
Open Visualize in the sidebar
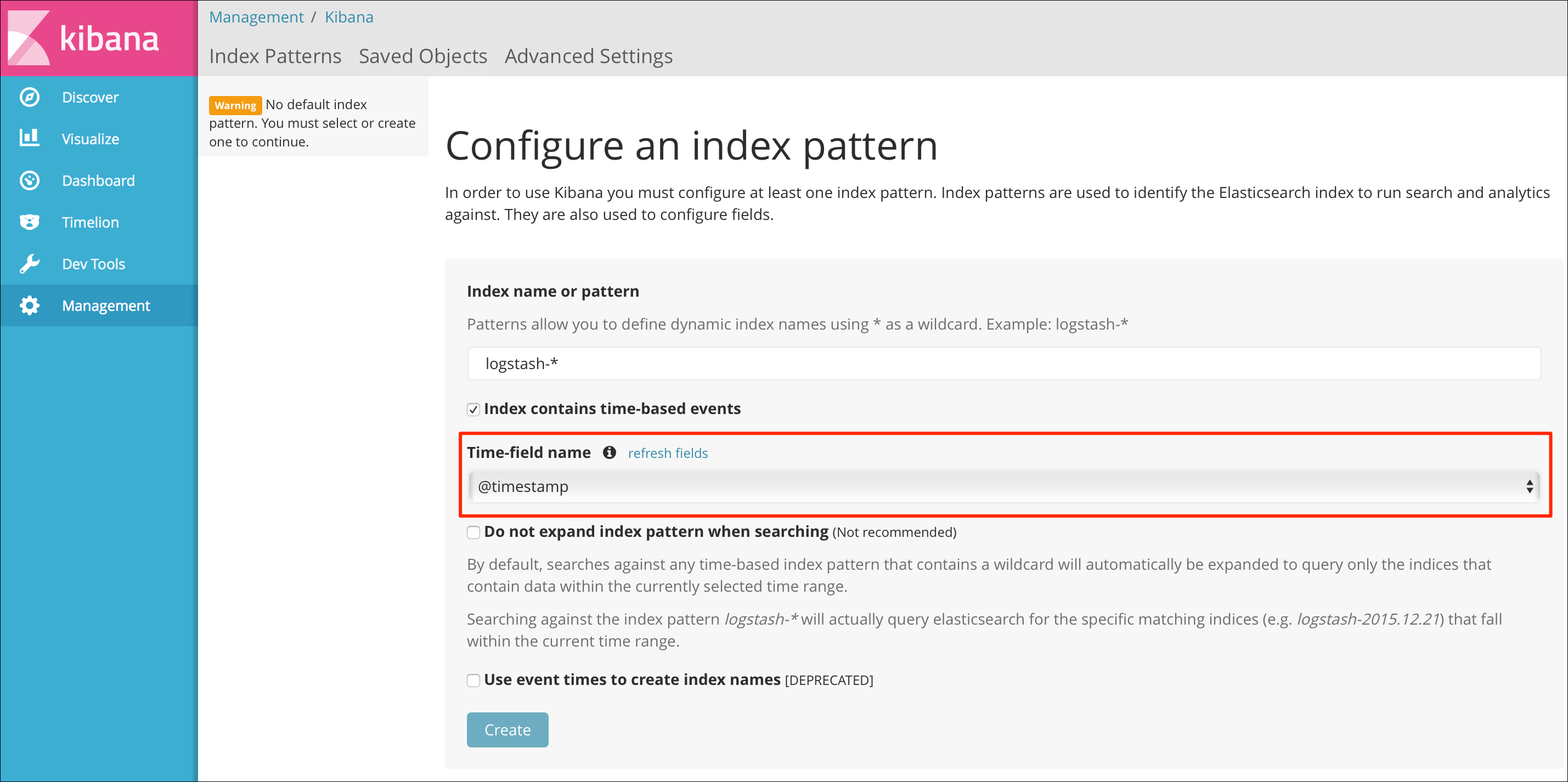click(x=99, y=139)
